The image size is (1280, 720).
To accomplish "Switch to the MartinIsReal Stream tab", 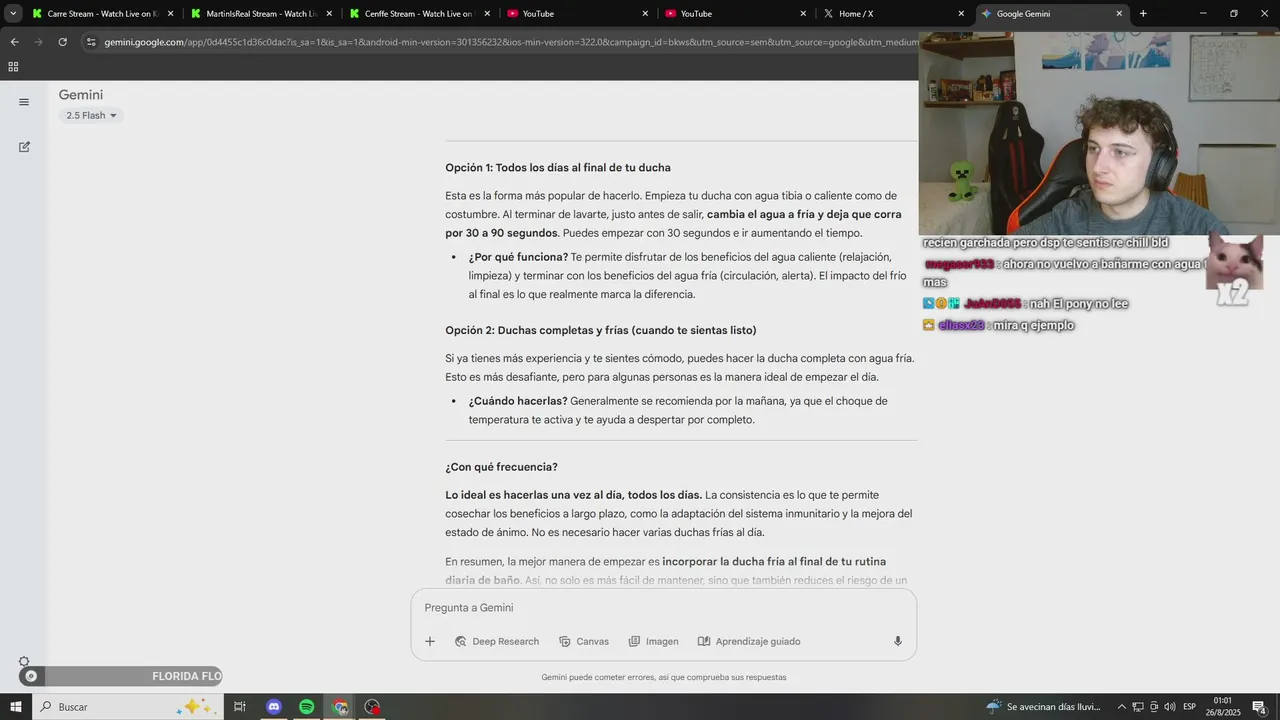I will click(x=260, y=14).
